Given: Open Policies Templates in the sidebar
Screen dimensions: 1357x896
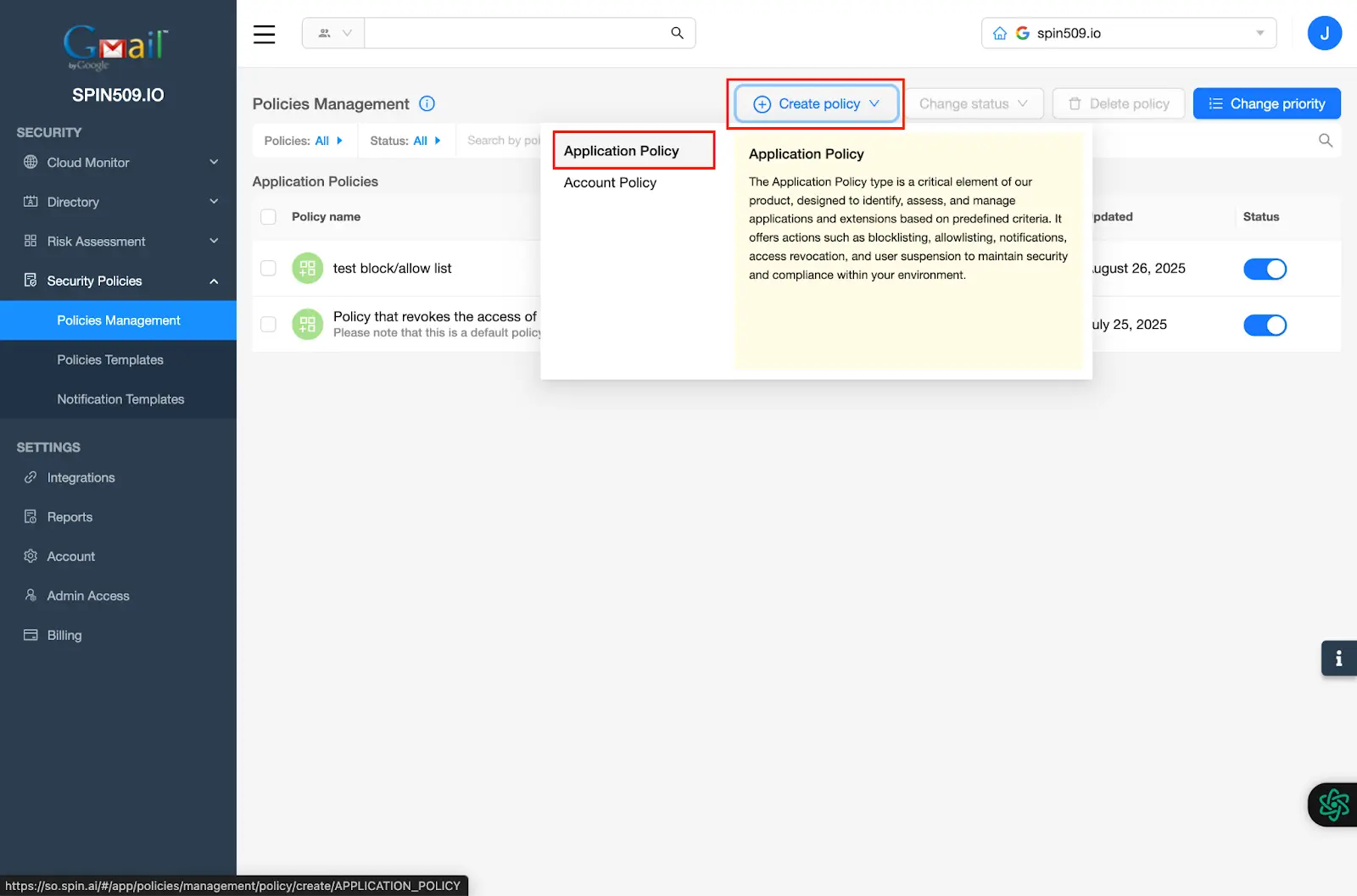Looking at the screenshot, I should [109, 359].
